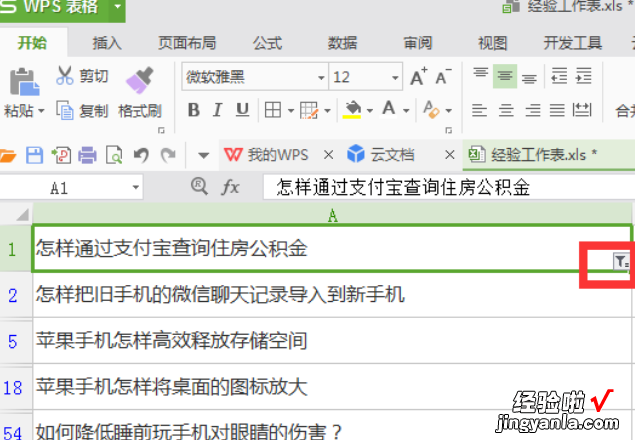Expand the draw border dropdown arrow
The width and height of the screenshot is (635, 440).
[327, 111]
